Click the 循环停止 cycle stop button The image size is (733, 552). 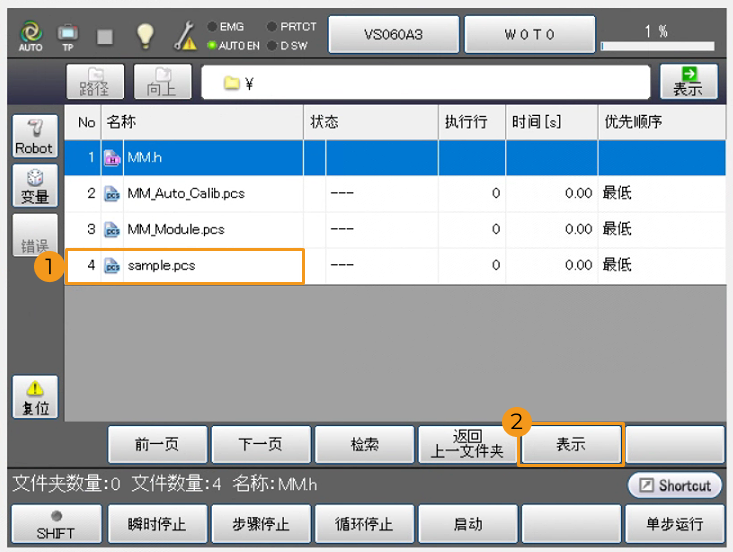pyautogui.click(x=365, y=524)
